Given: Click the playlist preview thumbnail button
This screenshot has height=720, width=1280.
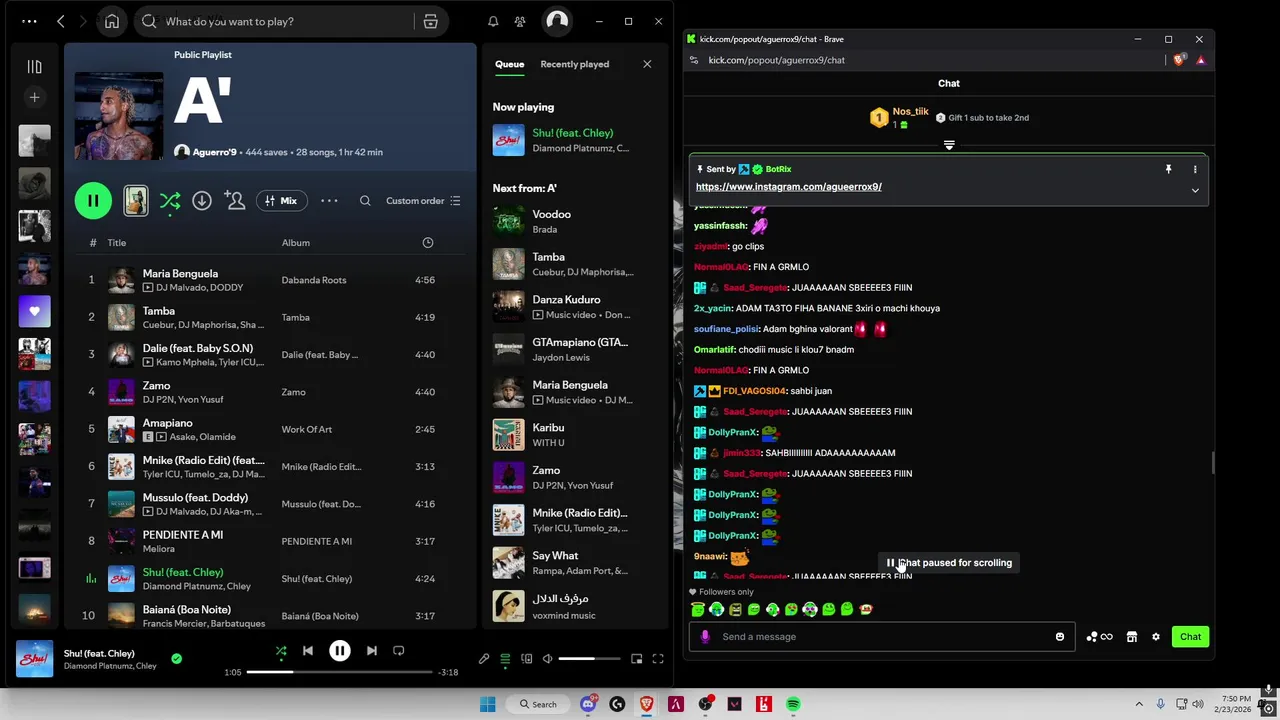Looking at the screenshot, I should [136, 201].
